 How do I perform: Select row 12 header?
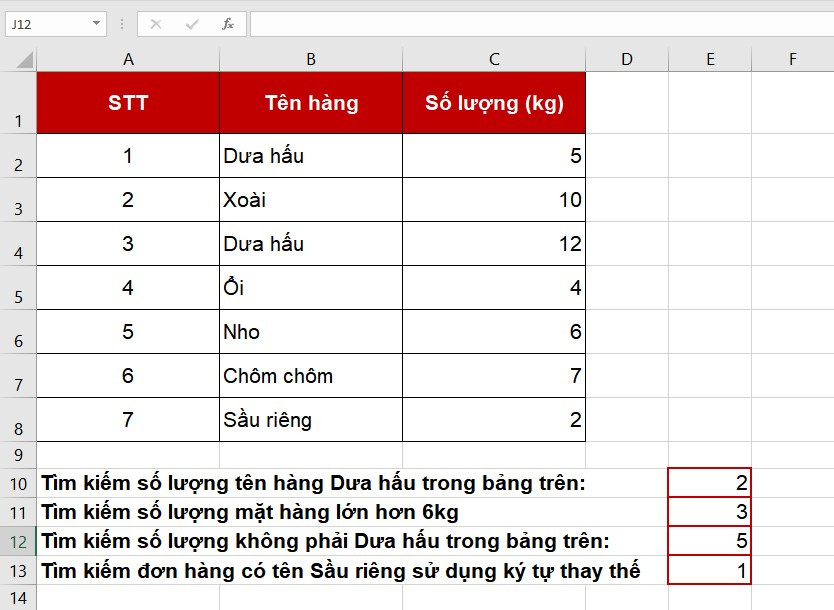click(18, 541)
